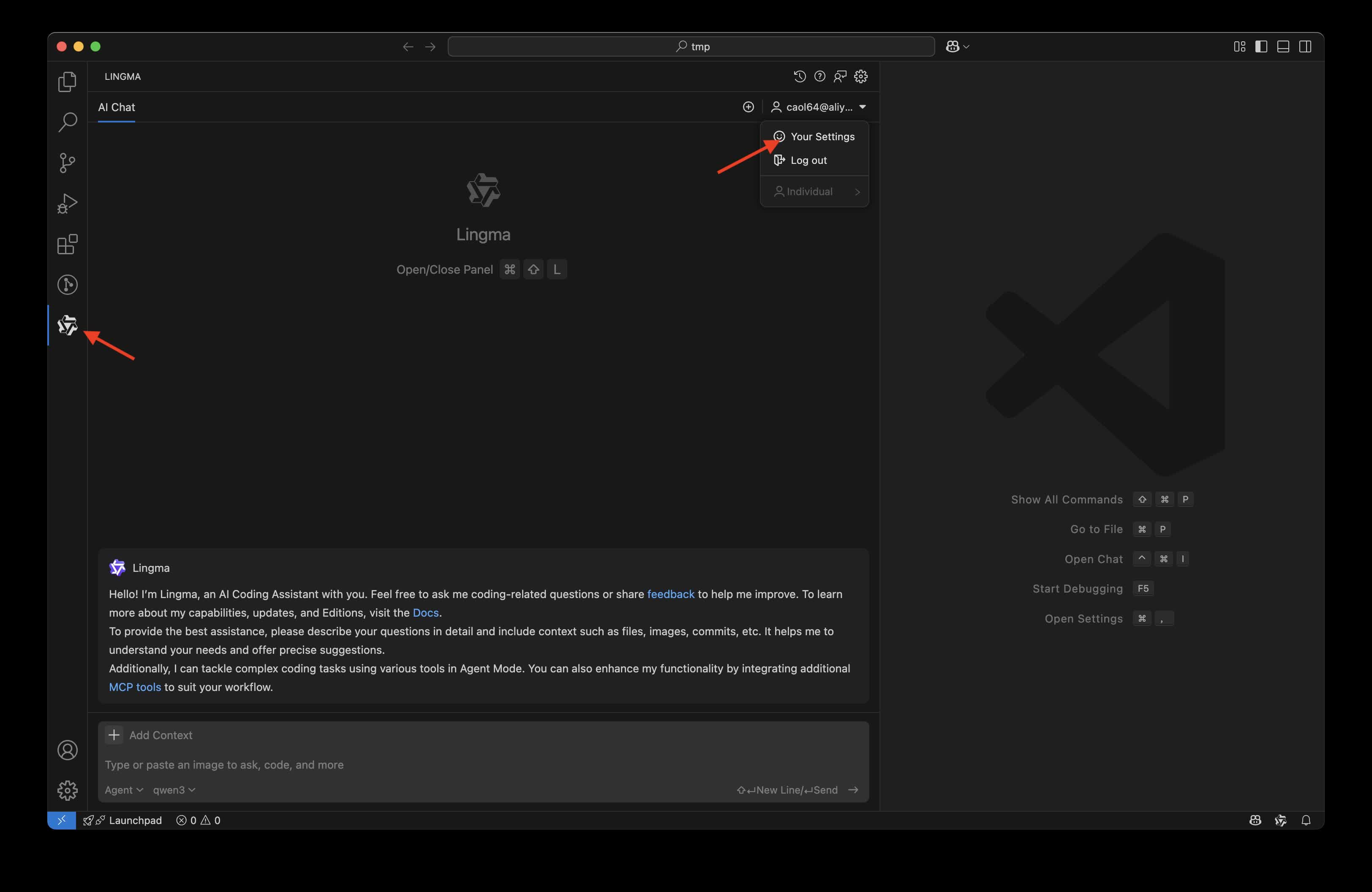Open the GitLens icon in activity bar
Screen dimensions: 1372x892
coord(68,285)
